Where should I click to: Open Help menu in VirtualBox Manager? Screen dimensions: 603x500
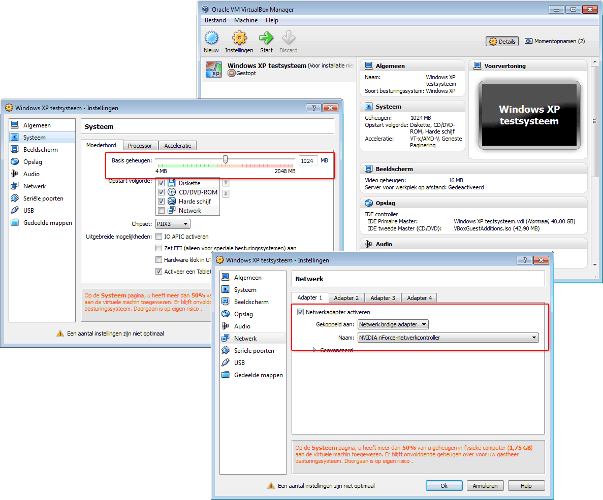coord(272,20)
